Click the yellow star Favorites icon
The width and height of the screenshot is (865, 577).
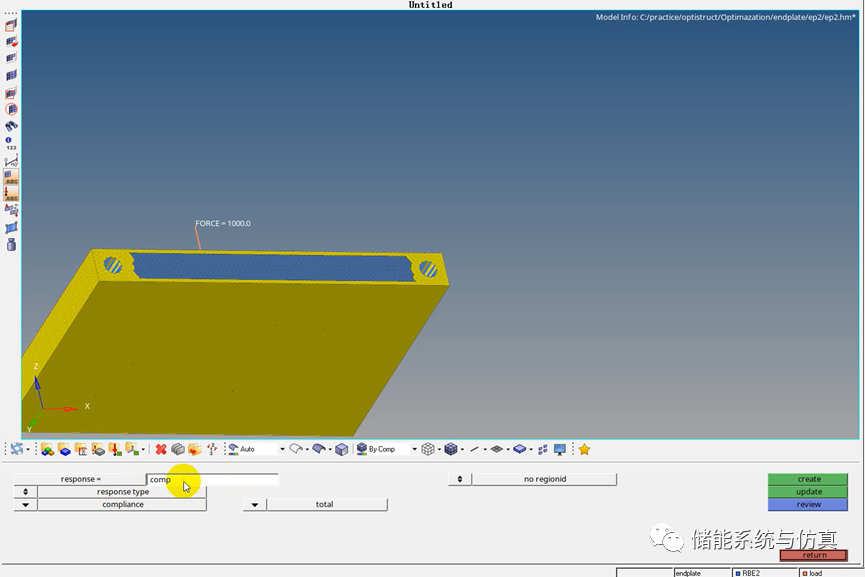584,450
